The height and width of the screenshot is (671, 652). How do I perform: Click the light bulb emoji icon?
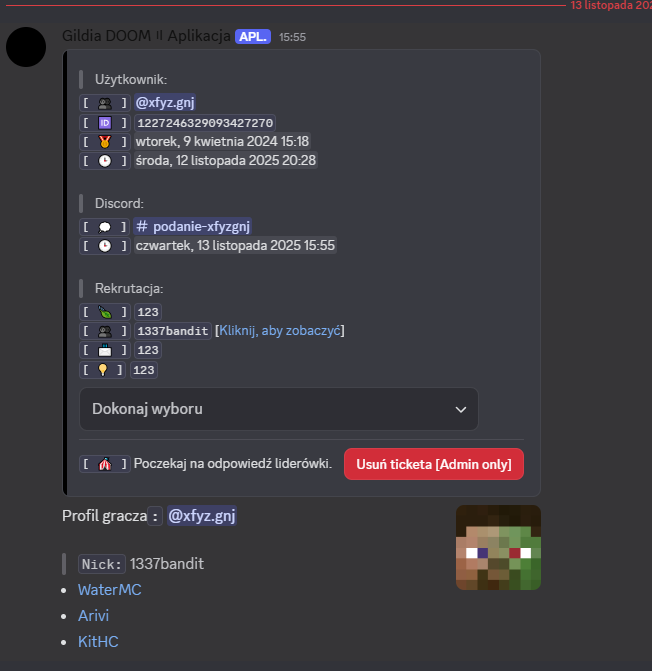(103, 370)
